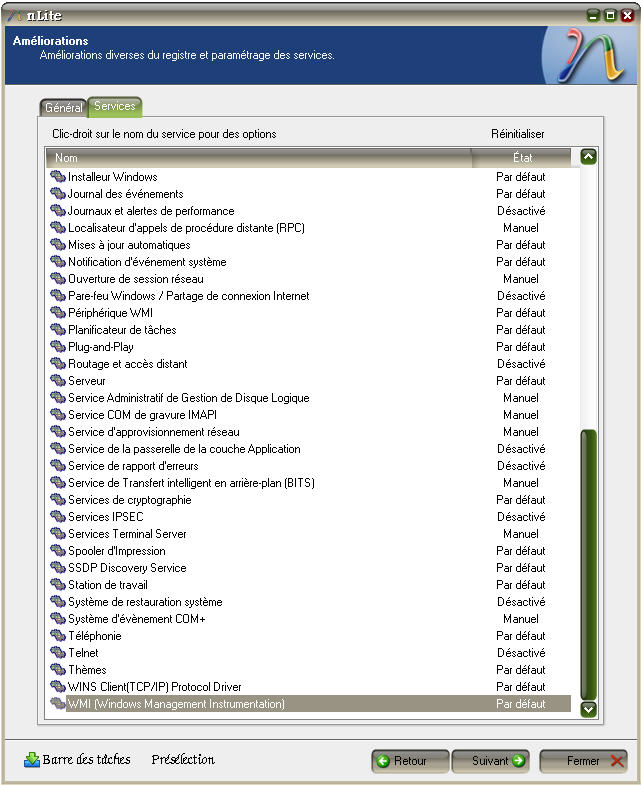Click the gear icon next to Plug-and-Play
641x785 pixels.
pos(58,346)
